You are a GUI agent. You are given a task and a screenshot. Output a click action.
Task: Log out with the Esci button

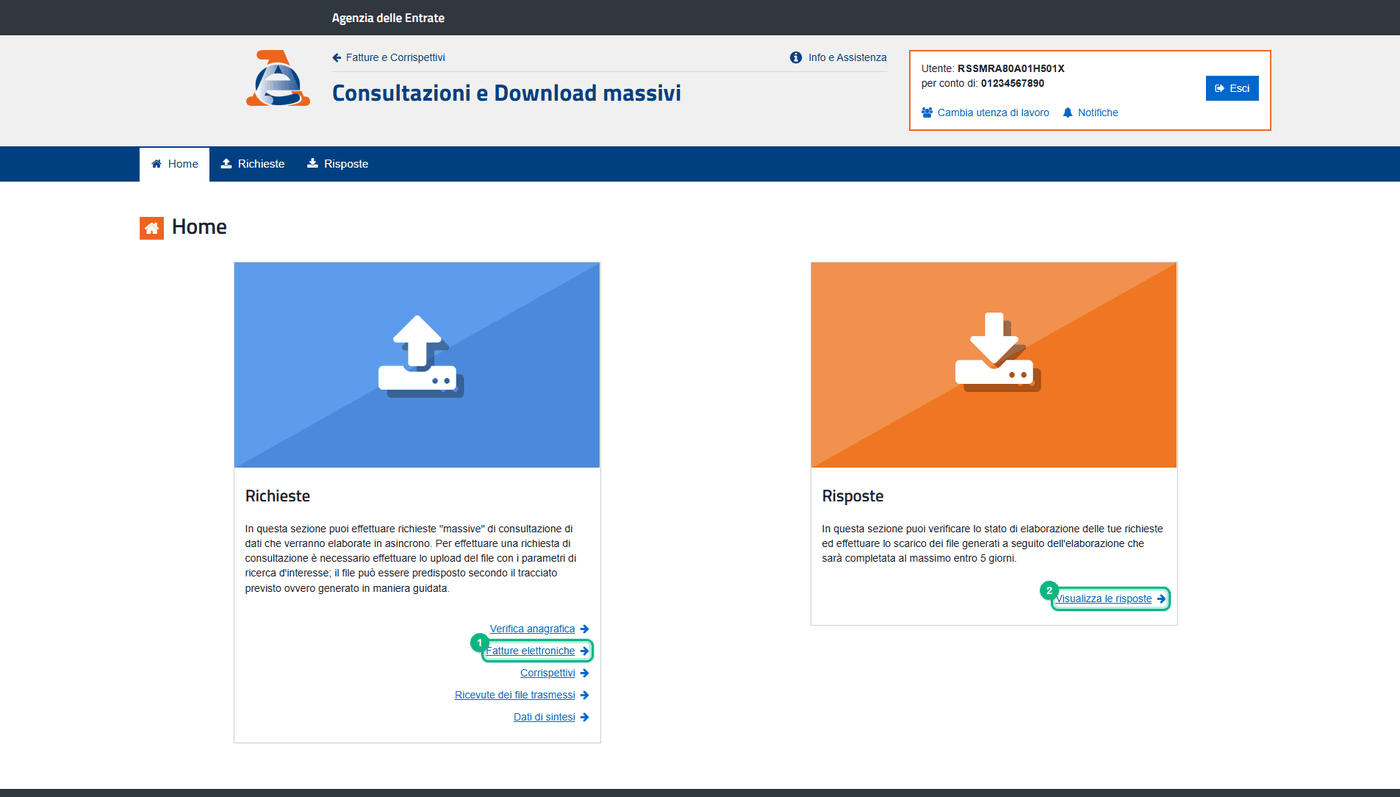[1232, 88]
